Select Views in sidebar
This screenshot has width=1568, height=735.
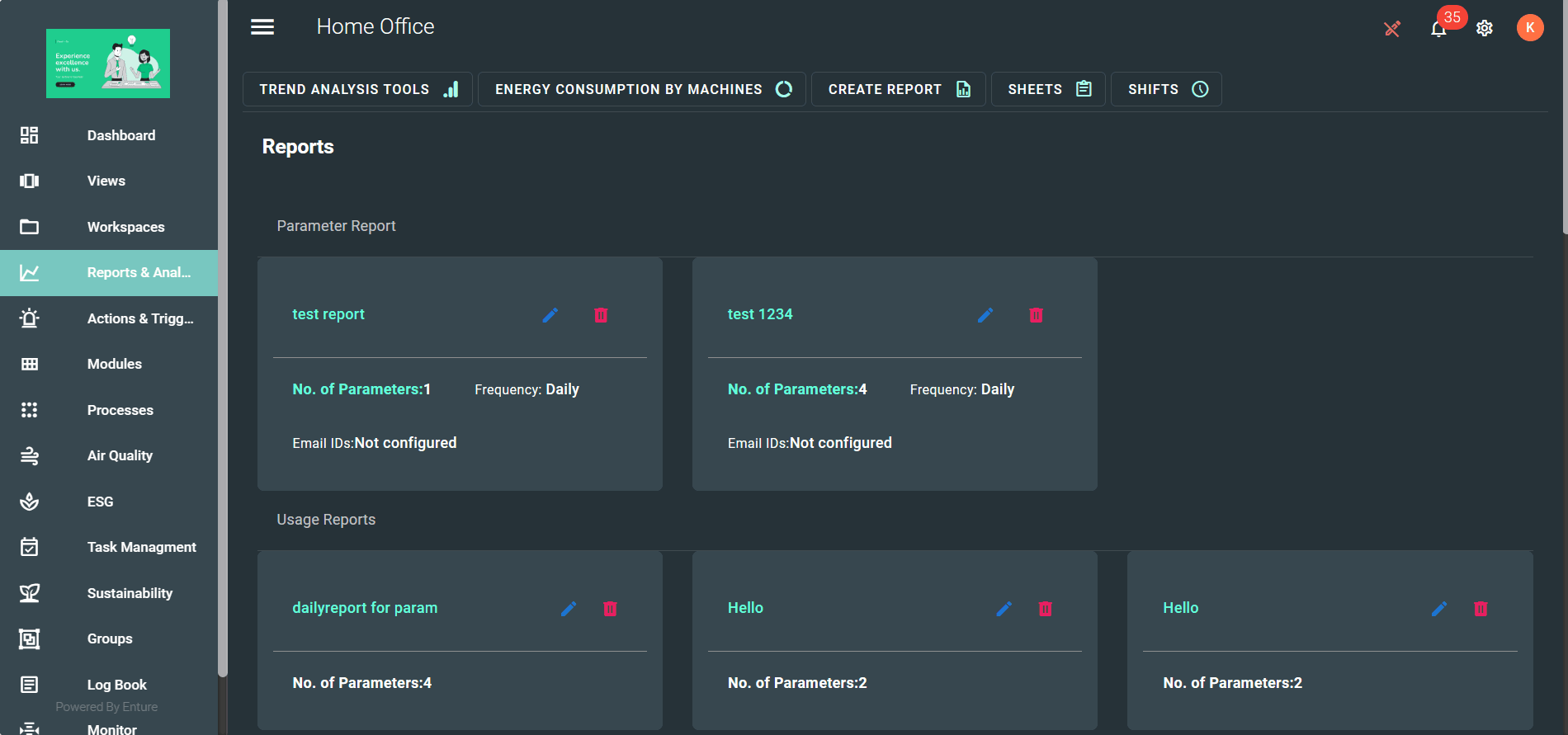click(109, 181)
